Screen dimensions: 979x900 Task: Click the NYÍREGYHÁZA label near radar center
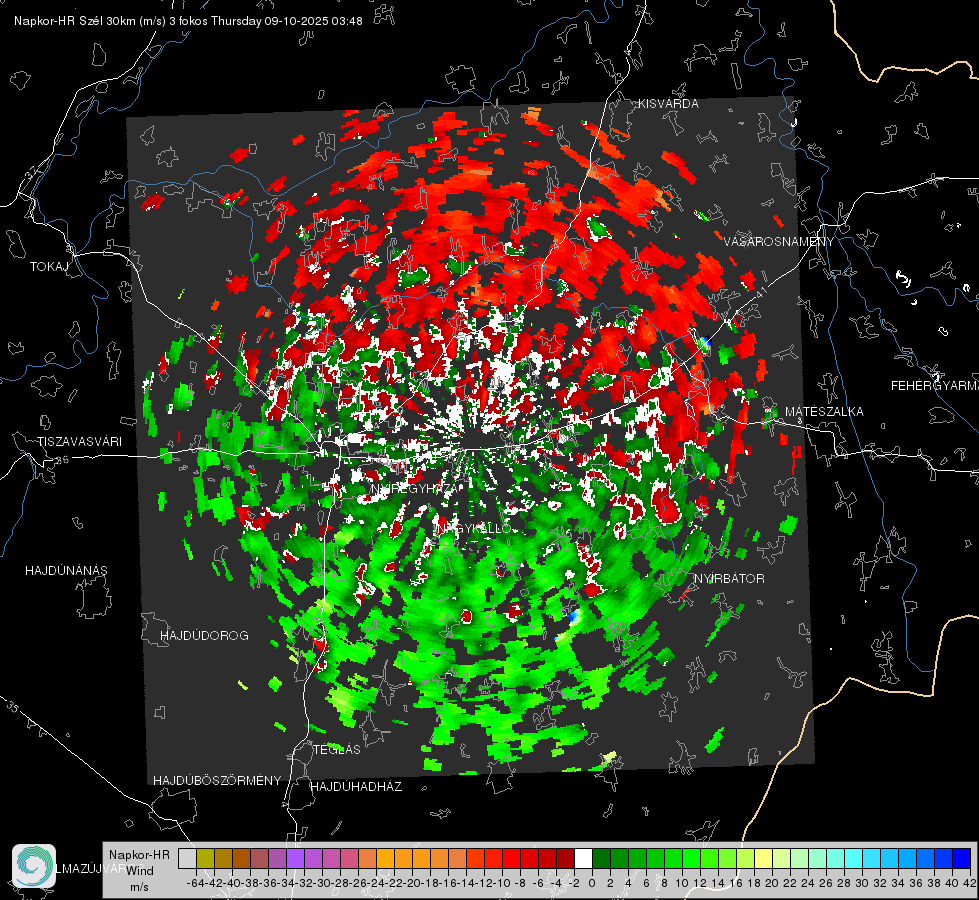coord(415,488)
